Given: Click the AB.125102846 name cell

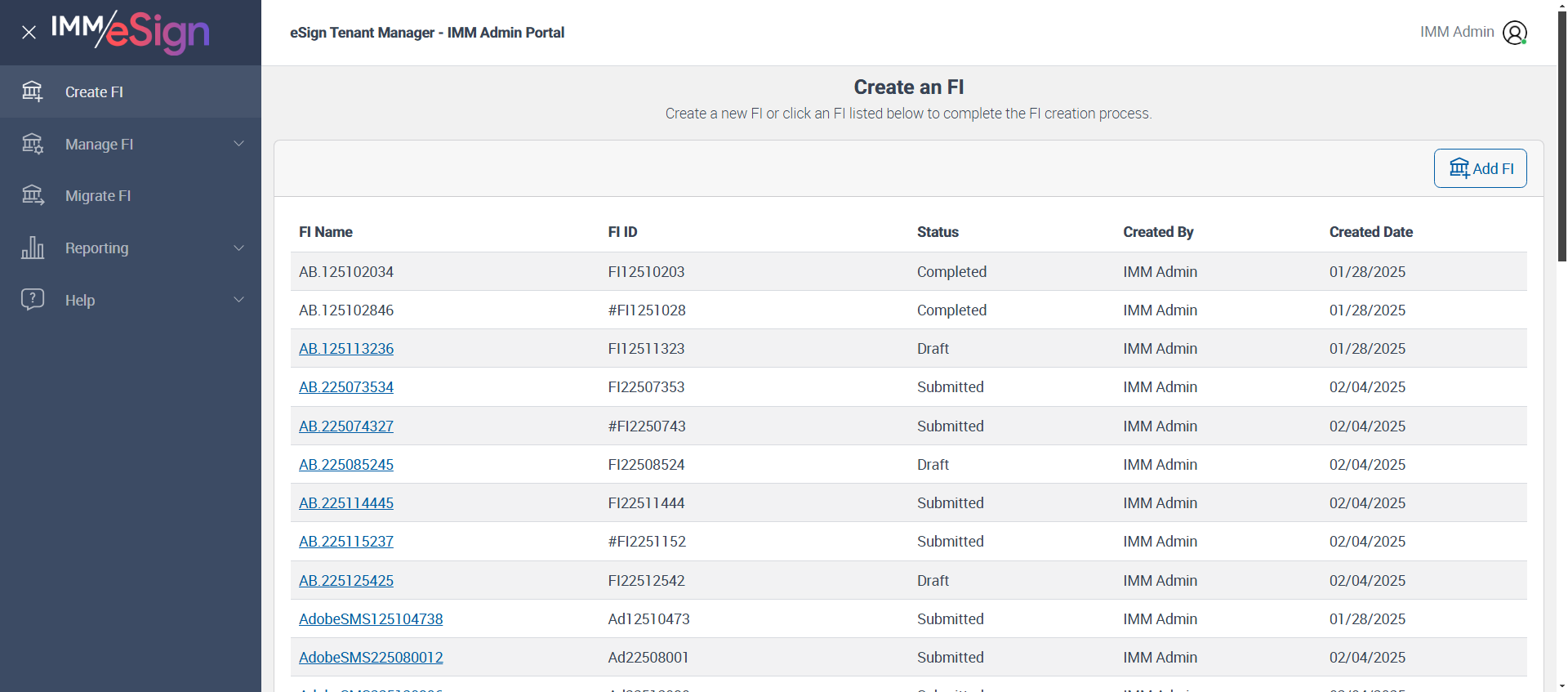Looking at the screenshot, I should pos(346,310).
